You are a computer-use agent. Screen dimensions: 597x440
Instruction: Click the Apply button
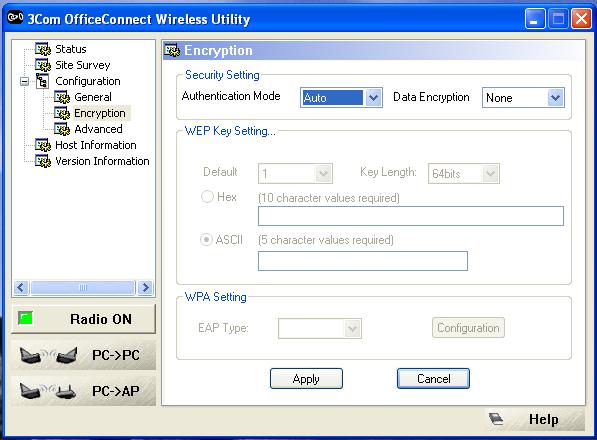306,379
